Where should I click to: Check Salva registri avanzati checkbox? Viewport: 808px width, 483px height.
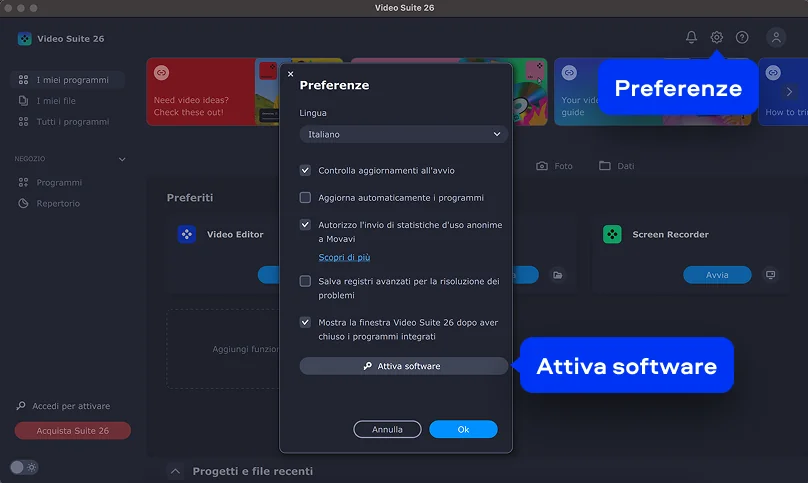[x=305, y=281]
